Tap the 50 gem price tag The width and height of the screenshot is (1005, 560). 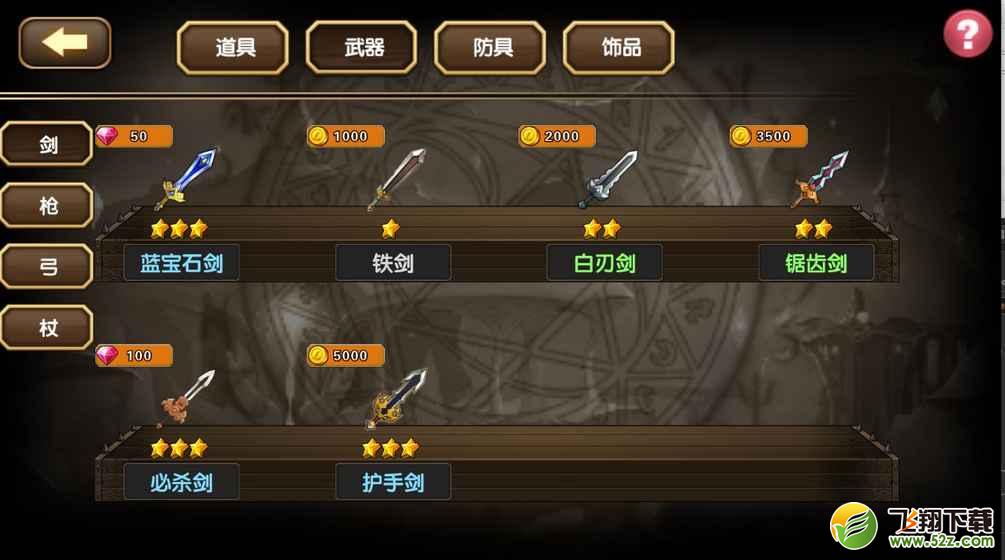pos(134,136)
